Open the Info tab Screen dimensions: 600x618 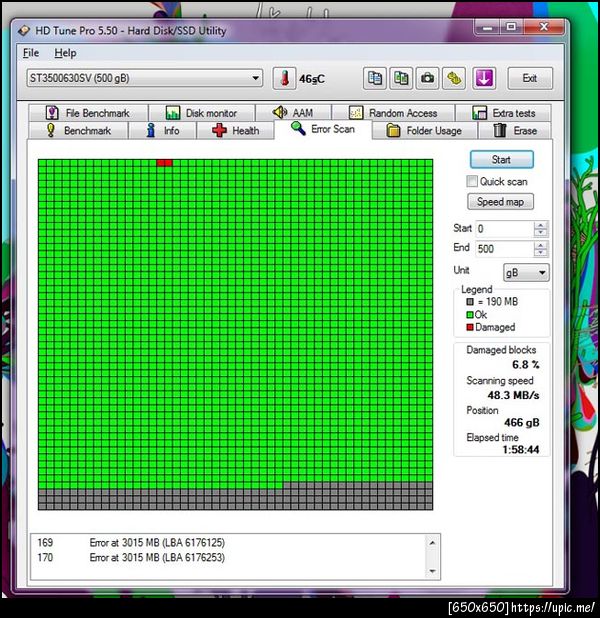(162, 130)
